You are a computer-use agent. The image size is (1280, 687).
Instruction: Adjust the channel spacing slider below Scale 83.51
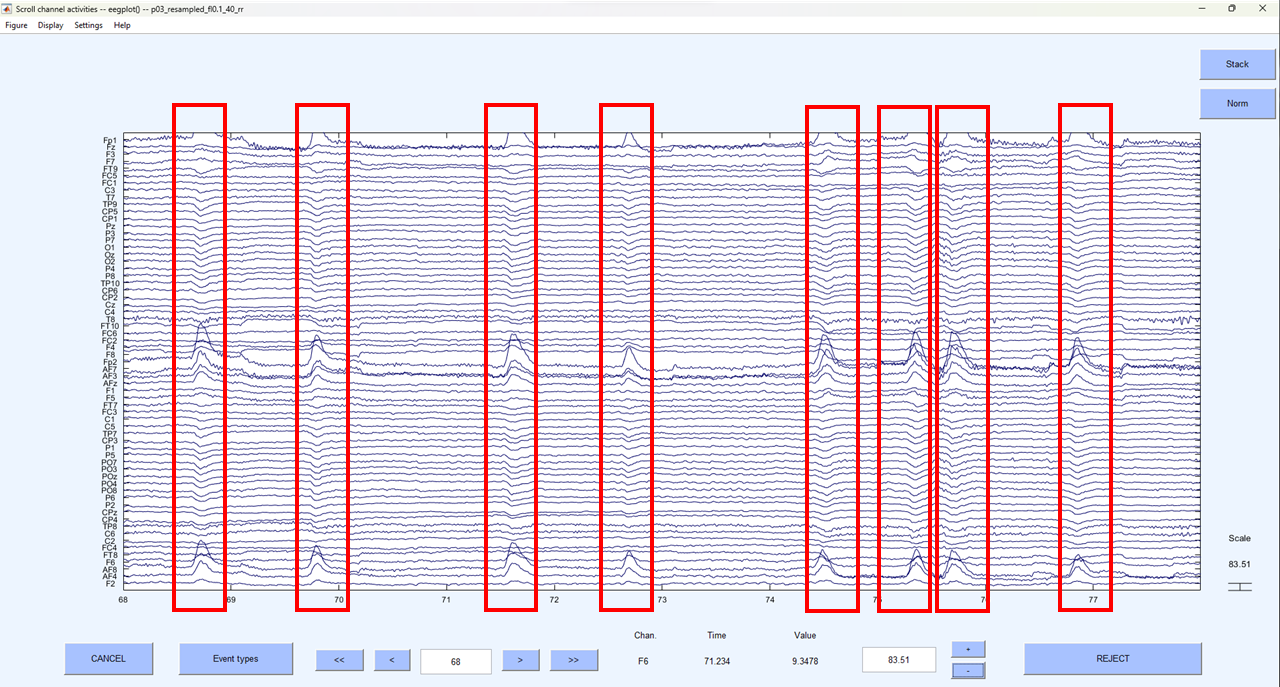point(1240,588)
